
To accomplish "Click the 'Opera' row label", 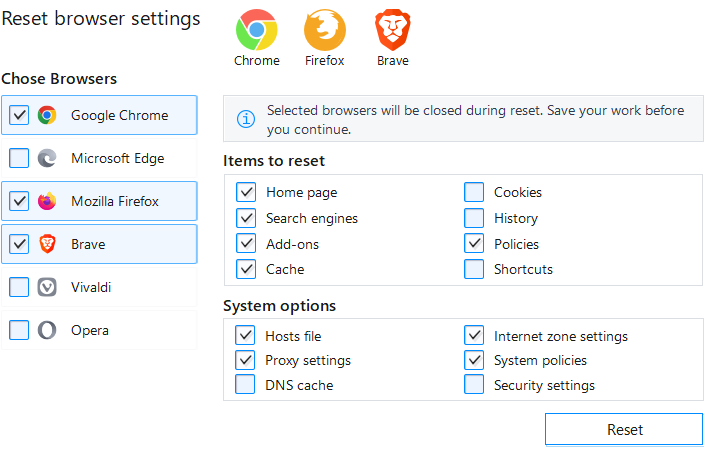I will [x=90, y=330].
